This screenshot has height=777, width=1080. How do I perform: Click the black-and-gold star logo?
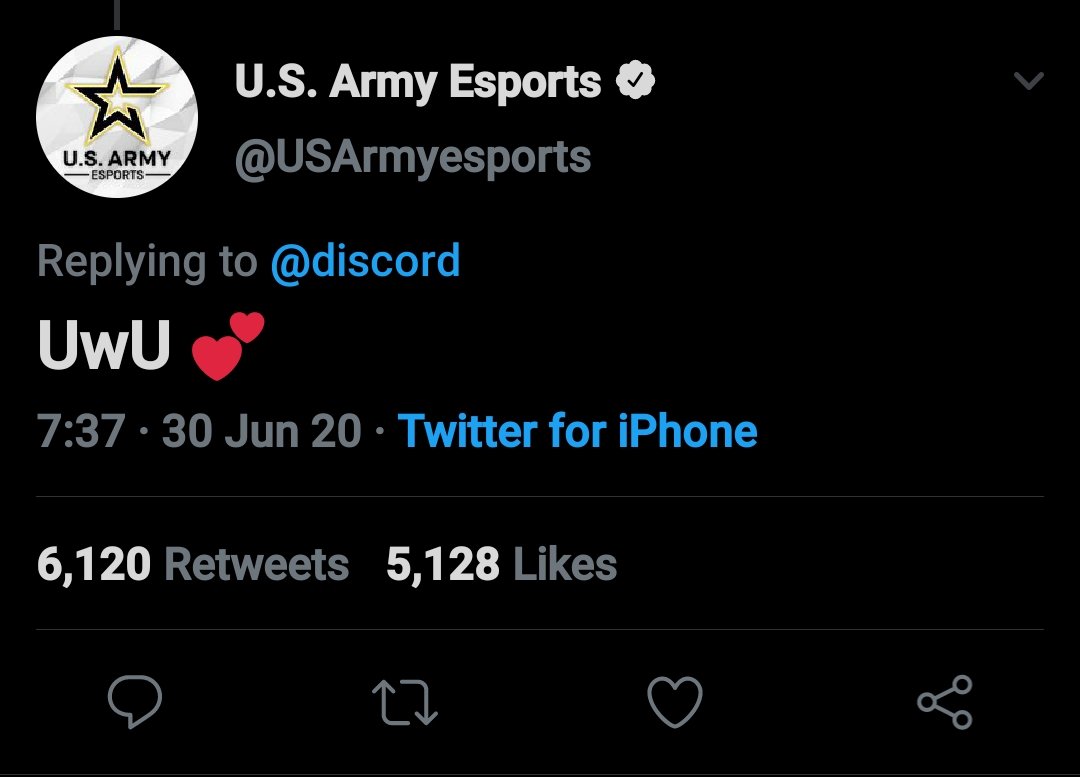pos(118,95)
